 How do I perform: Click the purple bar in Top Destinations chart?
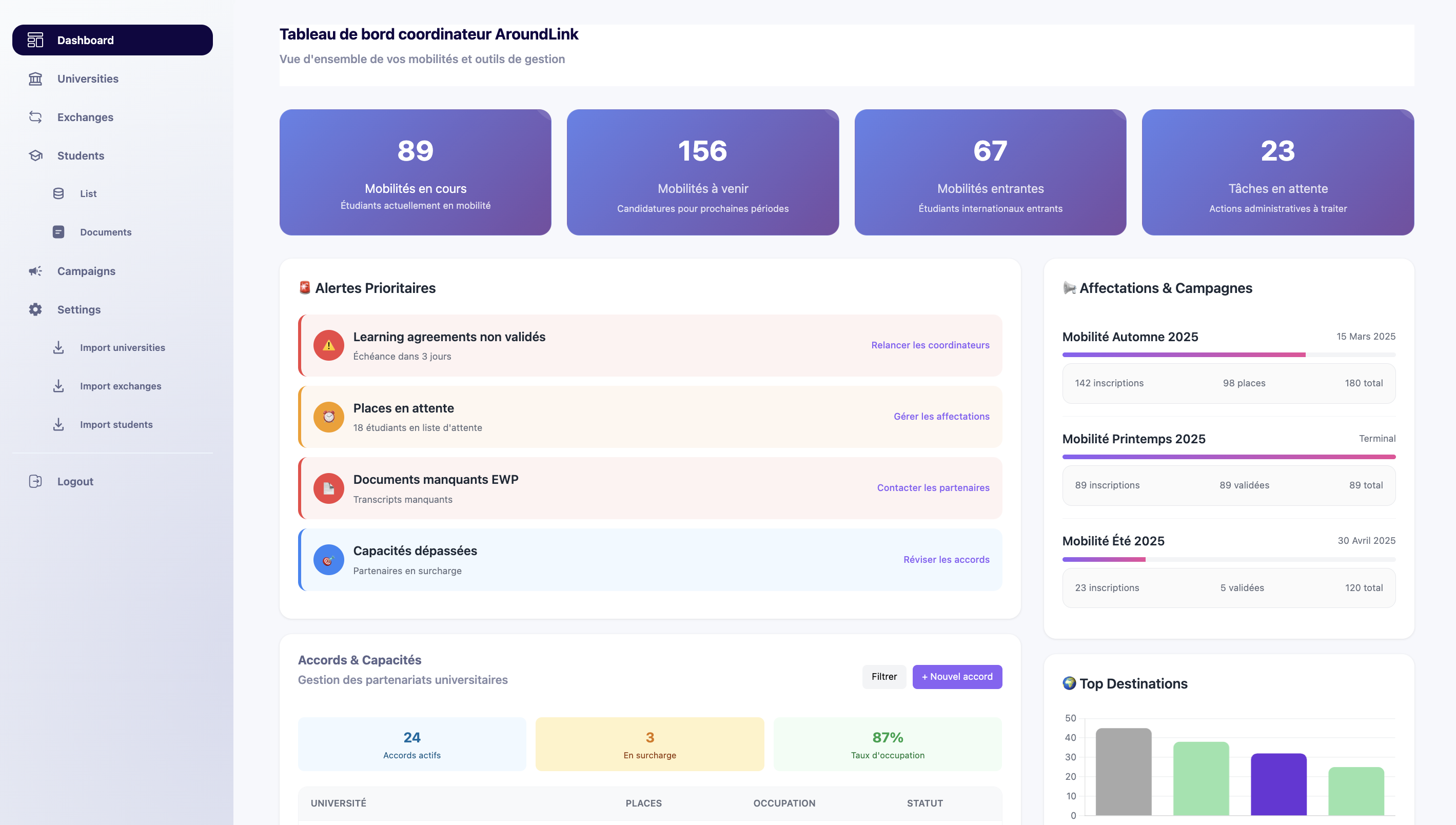[x=1278, y=785]
